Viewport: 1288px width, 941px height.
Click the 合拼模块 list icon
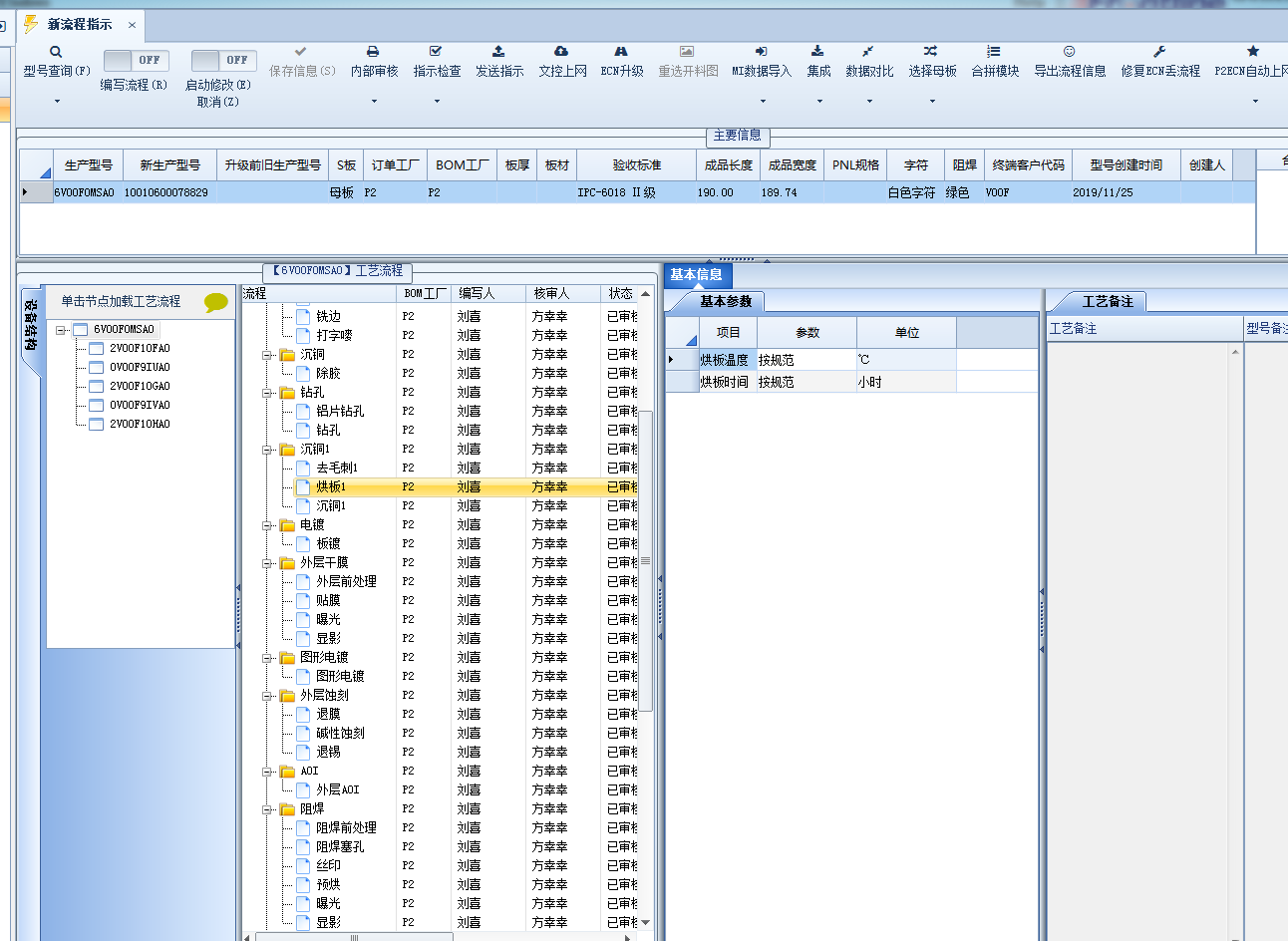click(x=994, y=51)
